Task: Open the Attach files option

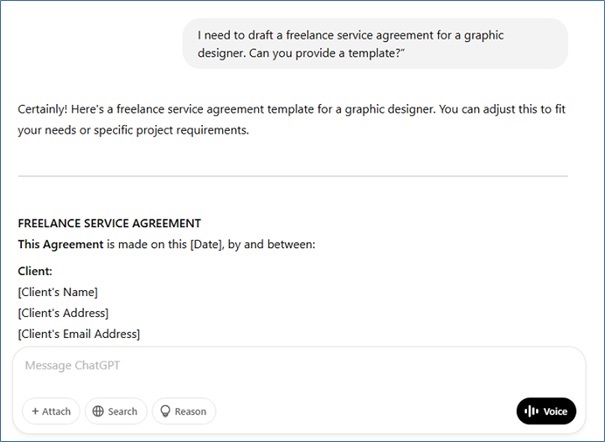Action: (51, 411)
